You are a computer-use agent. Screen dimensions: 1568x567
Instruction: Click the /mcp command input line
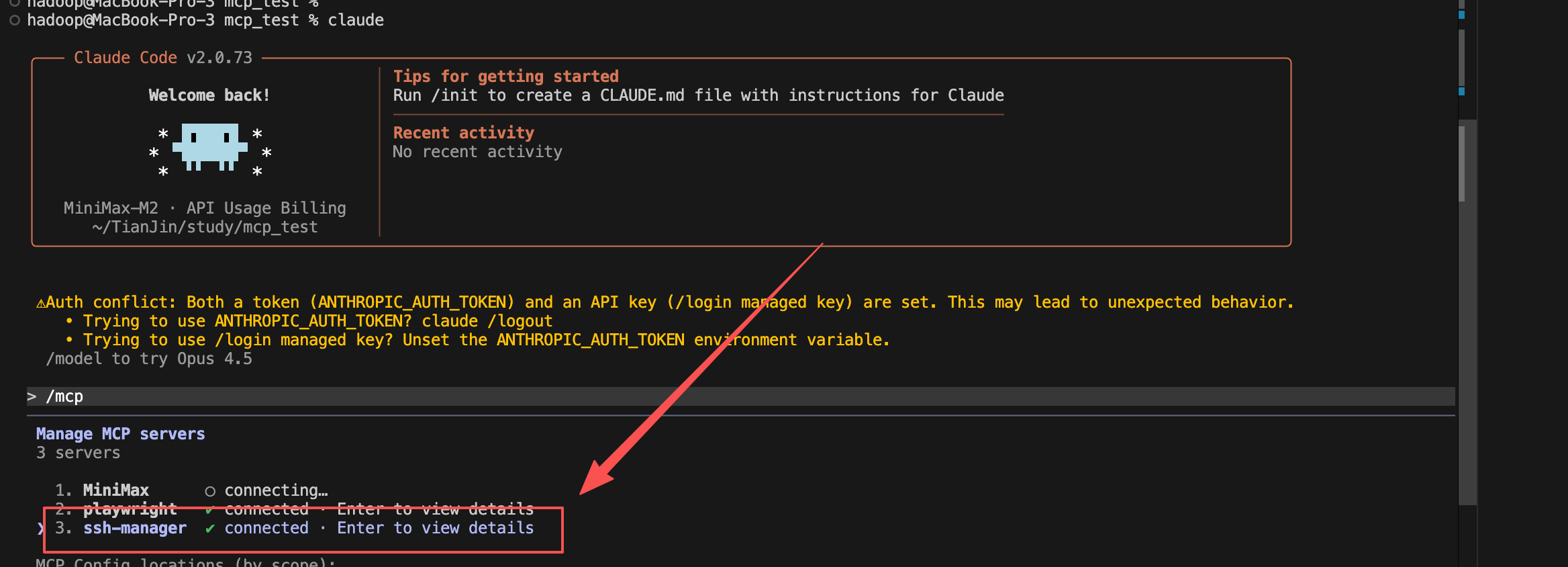point(741,396)
